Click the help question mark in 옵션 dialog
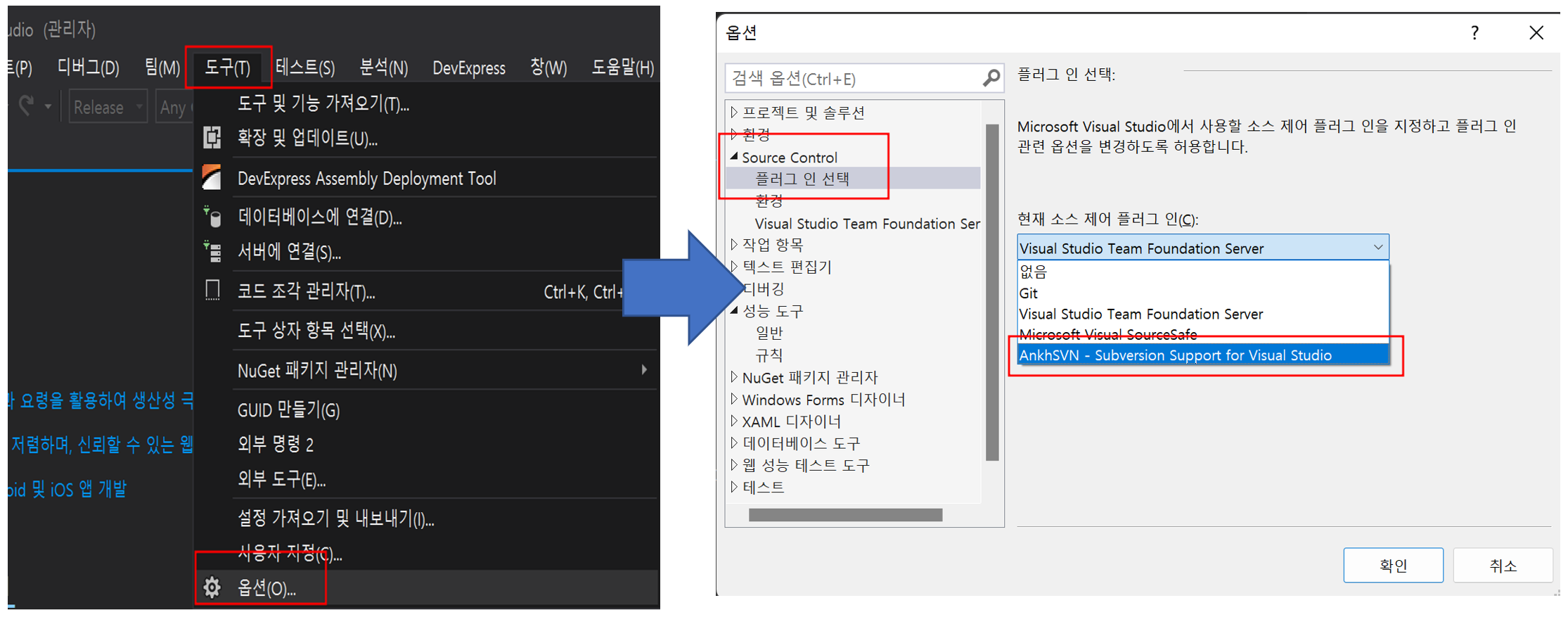Viewport: 1568px width, 617px height. tap(1474, 33)
